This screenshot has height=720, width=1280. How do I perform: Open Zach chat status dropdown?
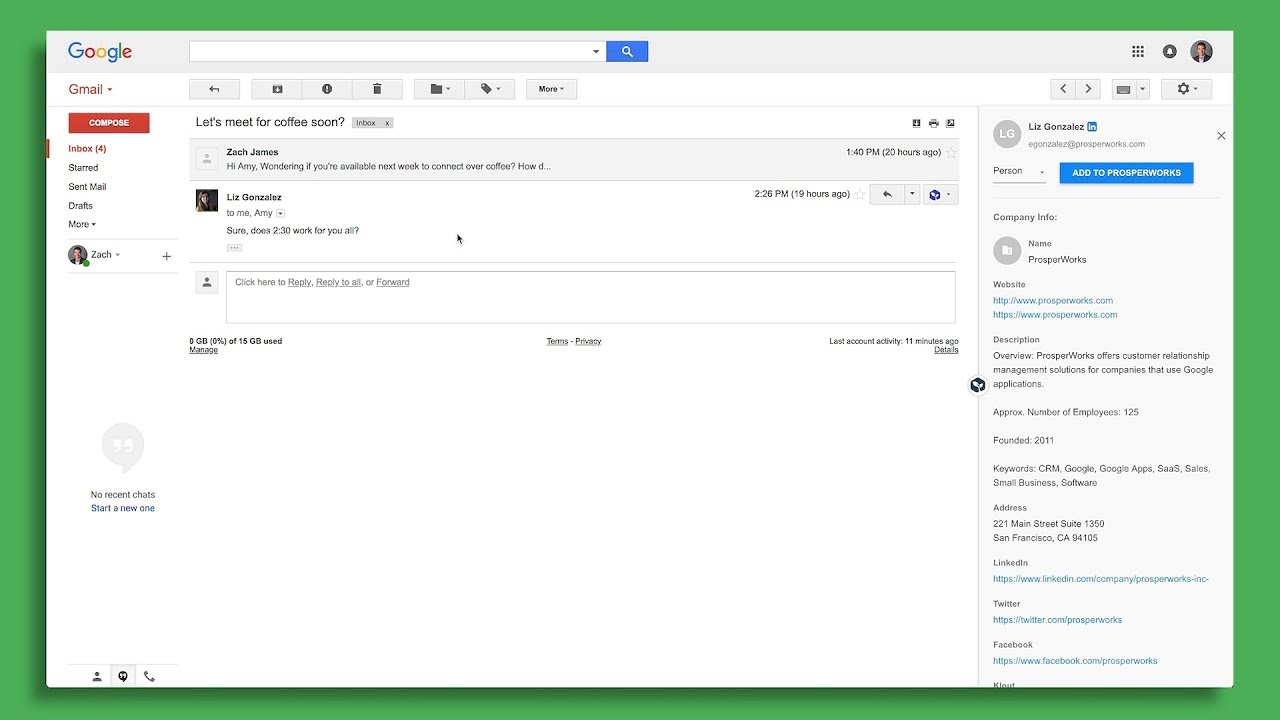point(105,255)
